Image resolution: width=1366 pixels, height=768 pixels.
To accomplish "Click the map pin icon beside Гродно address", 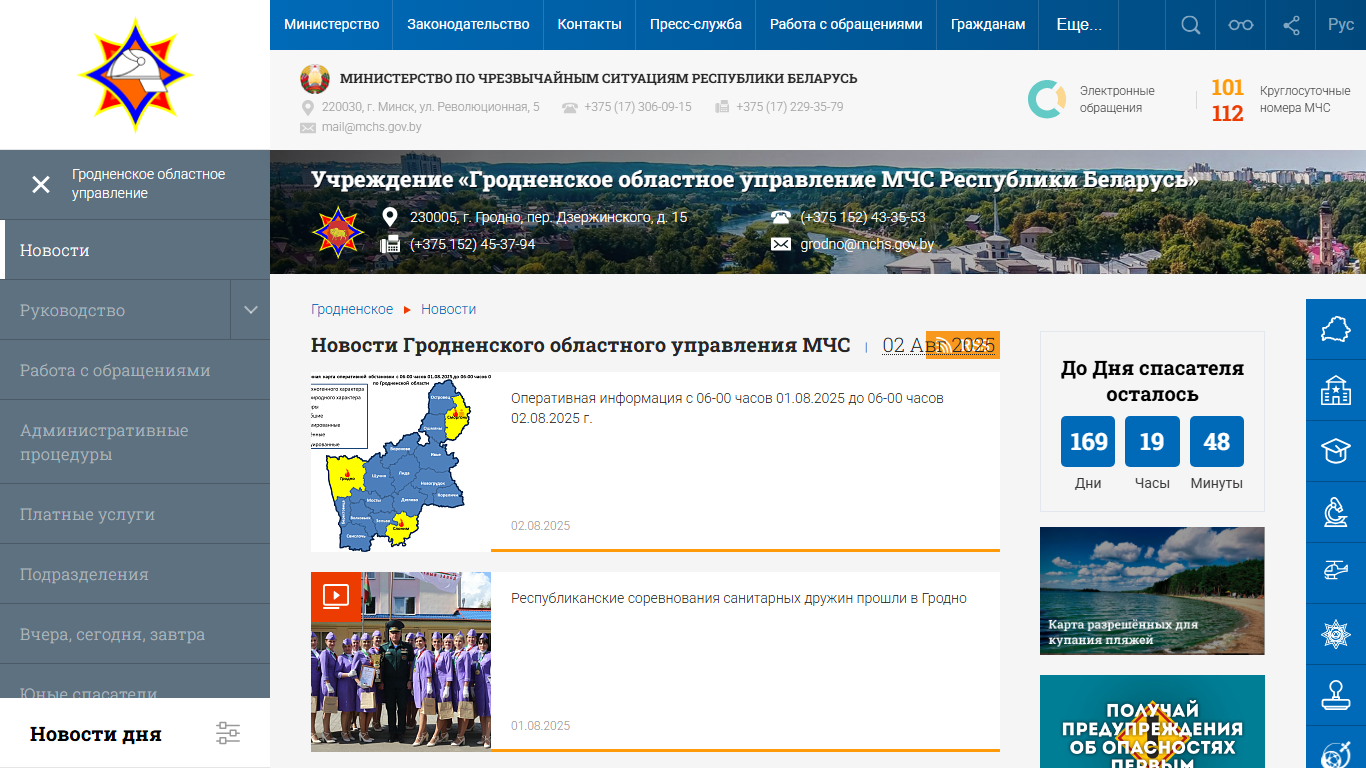I will tap(390, 217).
